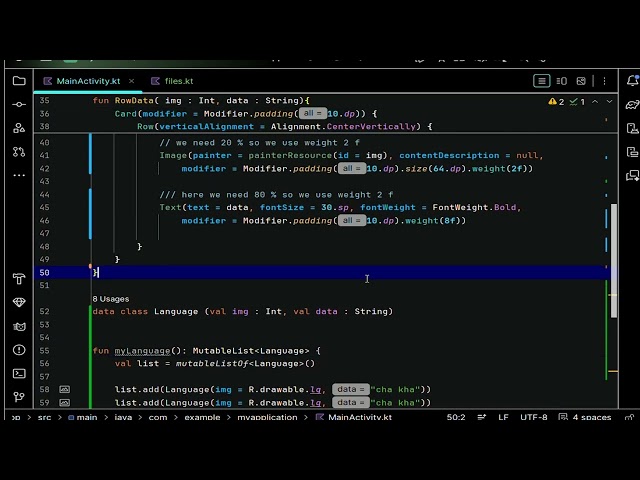
Task: Open the Pull Requests tool window
Action: 19,152
